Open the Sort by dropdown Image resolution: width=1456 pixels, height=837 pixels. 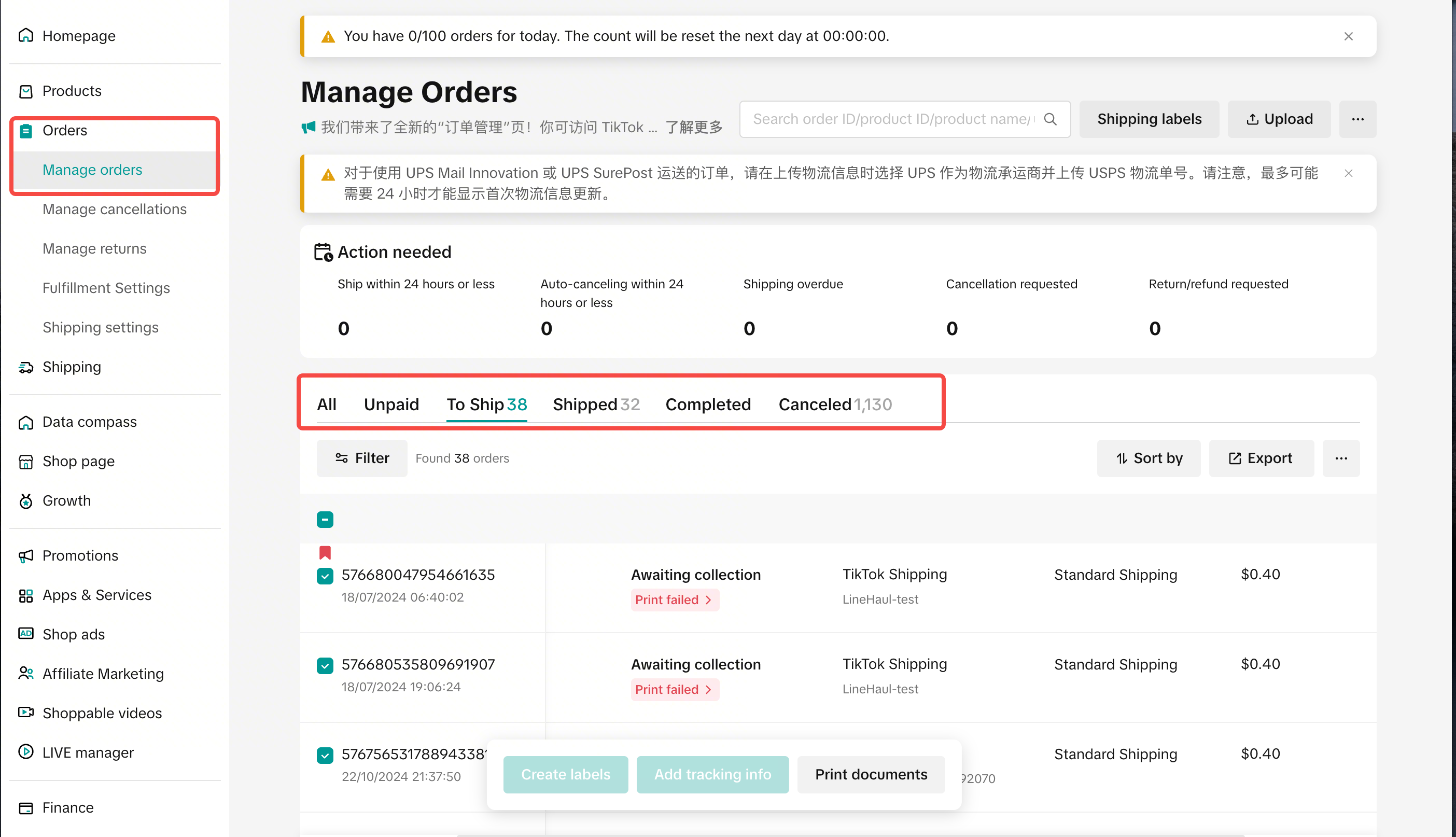1149,458
